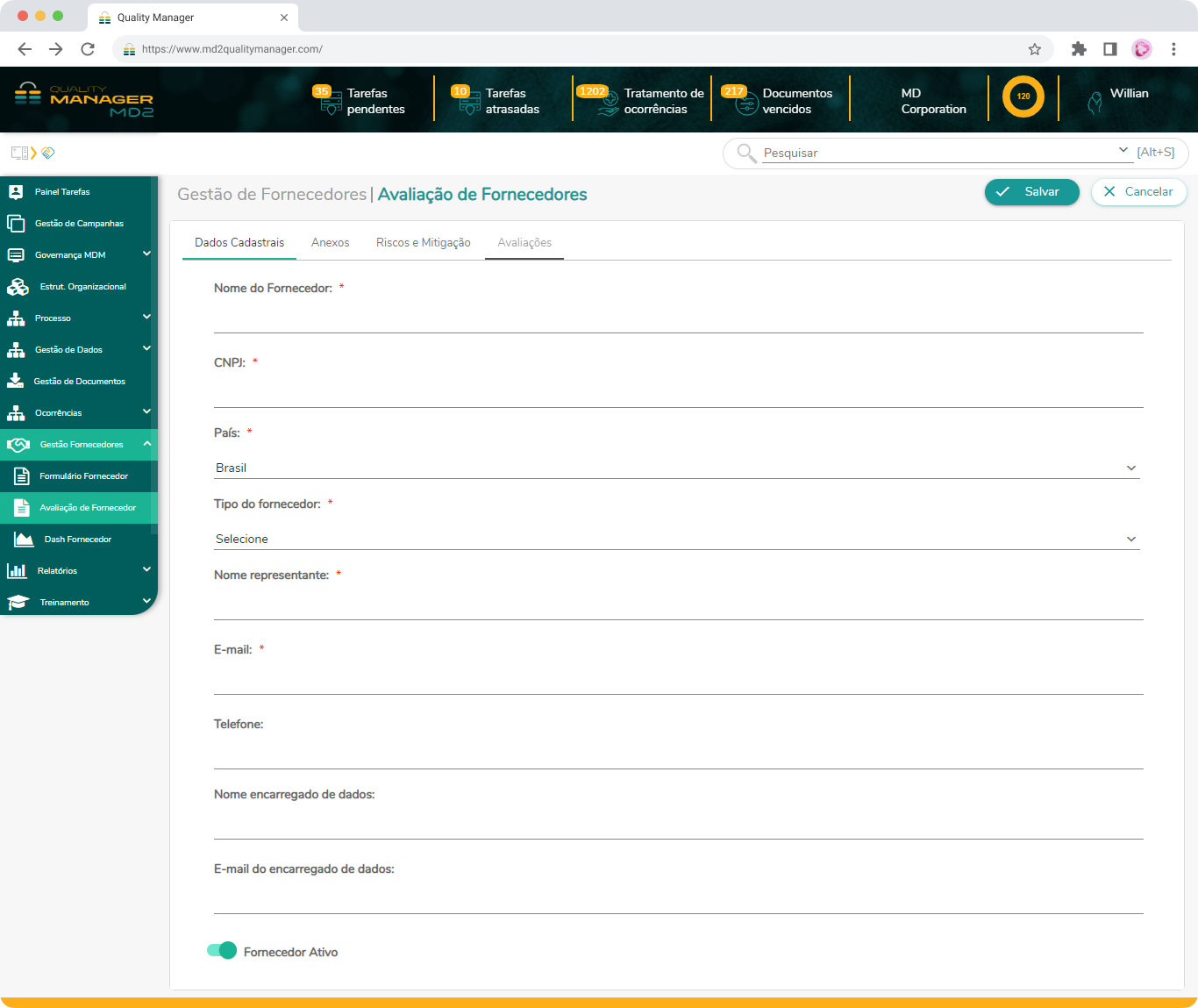Click the Willian user profile icon
Image resolution: width=1198 pixels, height=1008 pixels.
pos(1095,103)
